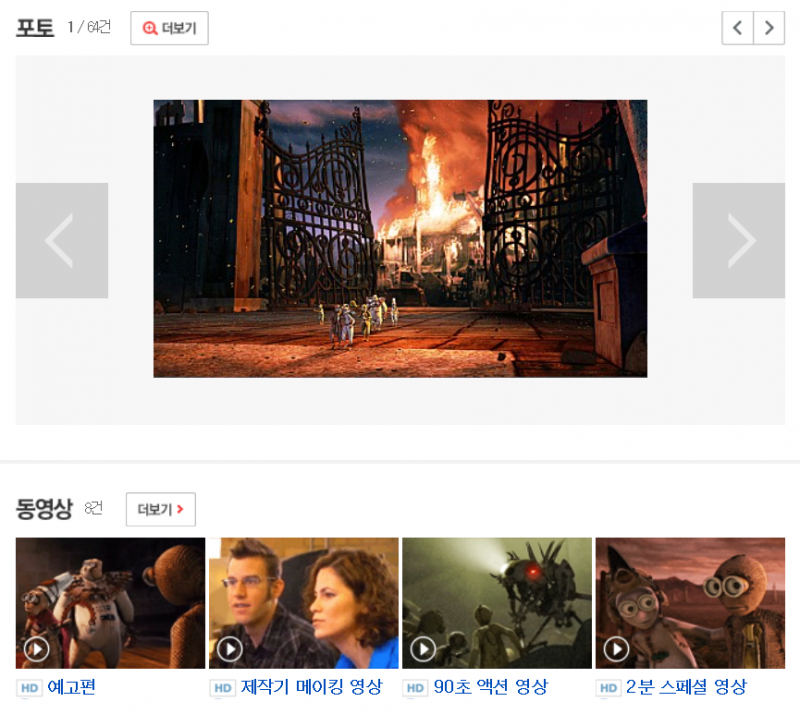
Task: Open the 2분 스페셜 영상 link
Action: pos(686,687)
